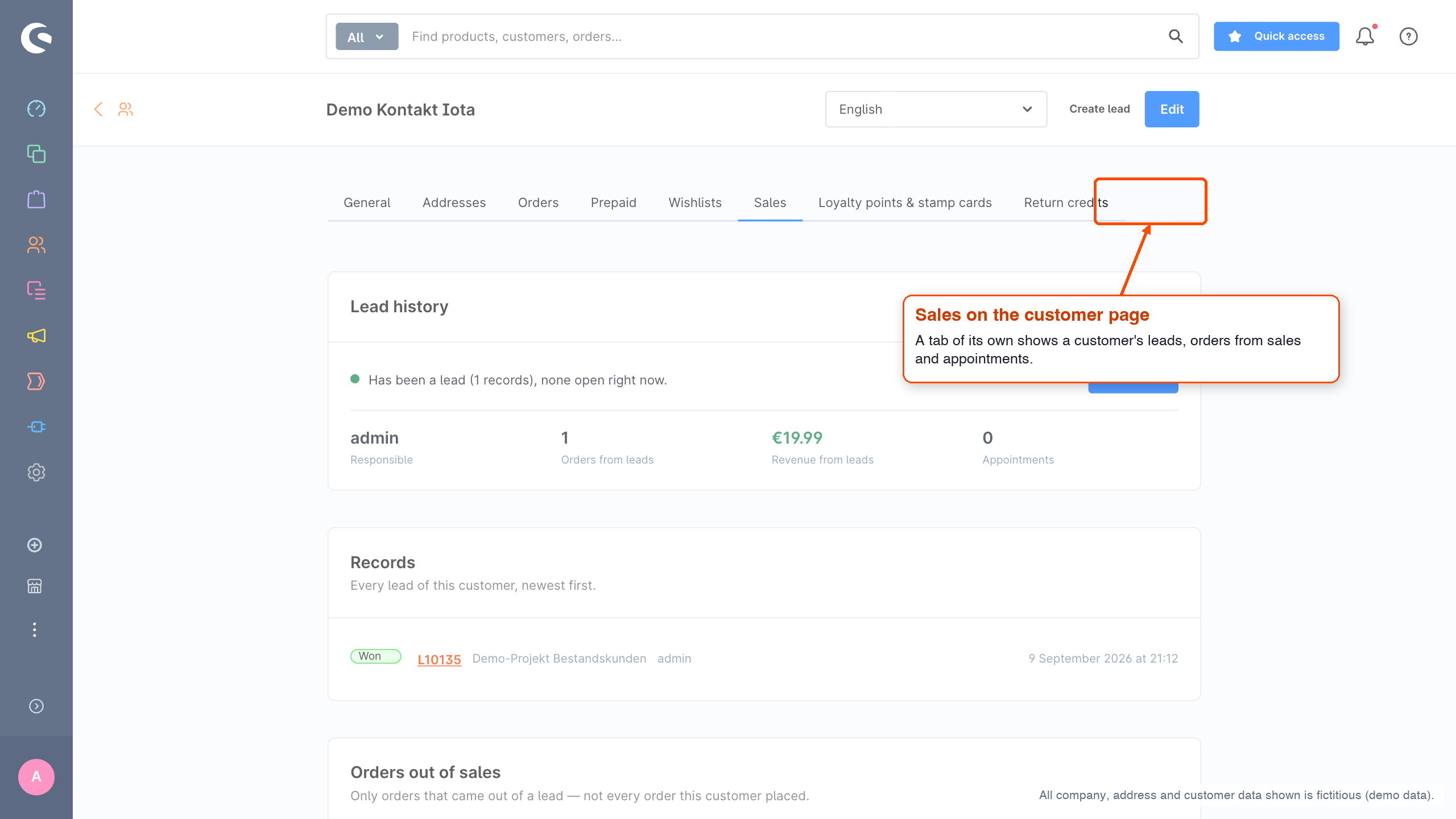Go back with the orange chevron
This screenshot has height=819, width=1456.
[98, 109]
